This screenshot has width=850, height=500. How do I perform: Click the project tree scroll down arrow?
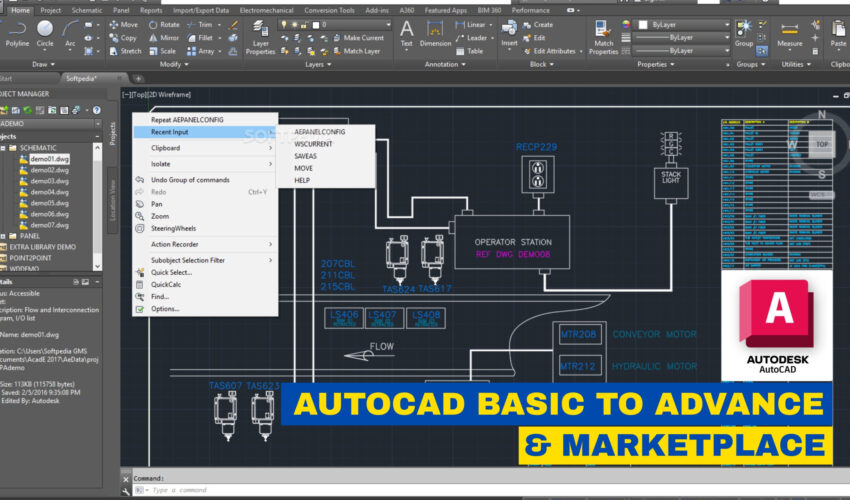point(97,266)
